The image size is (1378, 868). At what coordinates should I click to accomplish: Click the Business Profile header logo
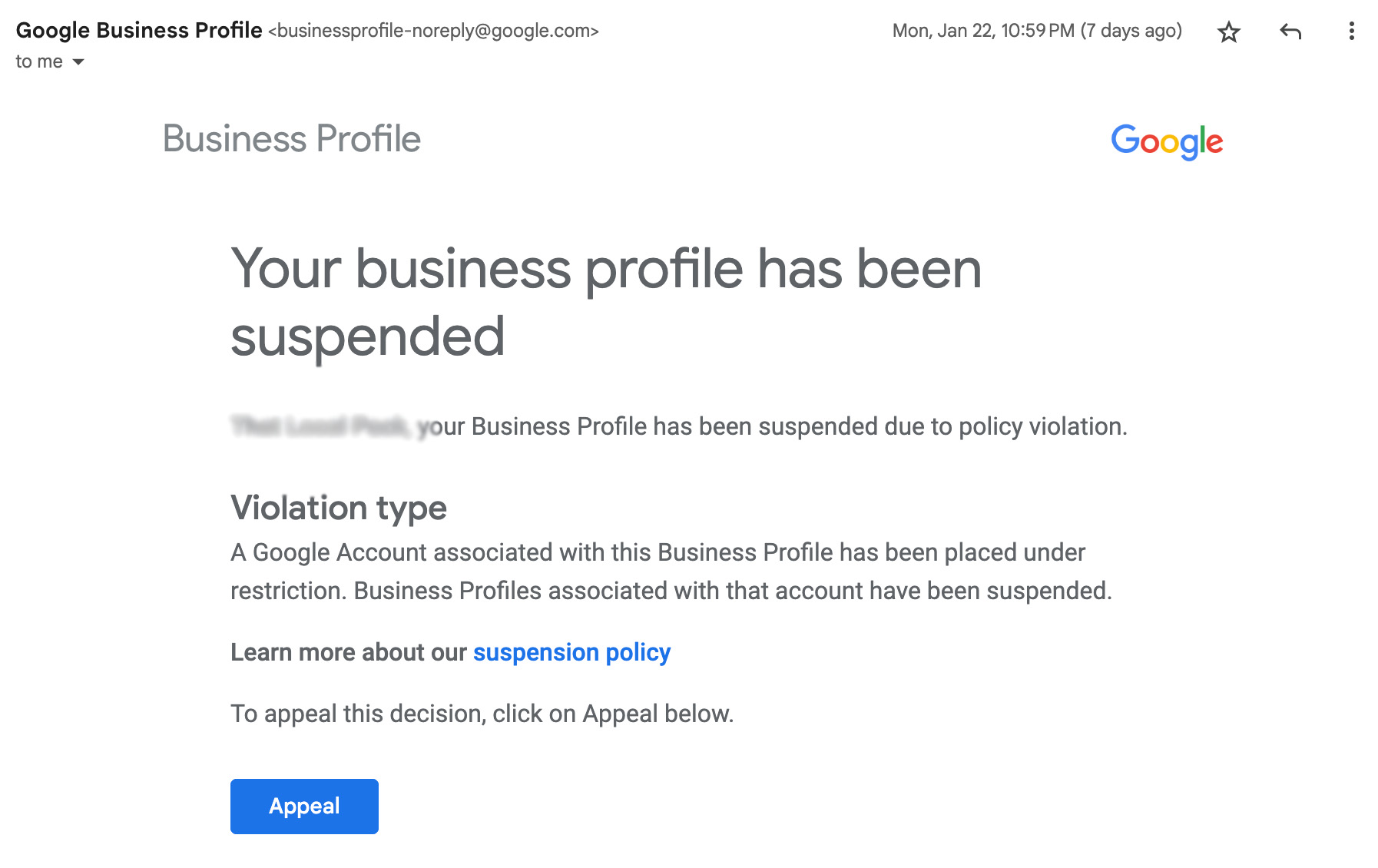pyautogui.click(x=292, y=139)
